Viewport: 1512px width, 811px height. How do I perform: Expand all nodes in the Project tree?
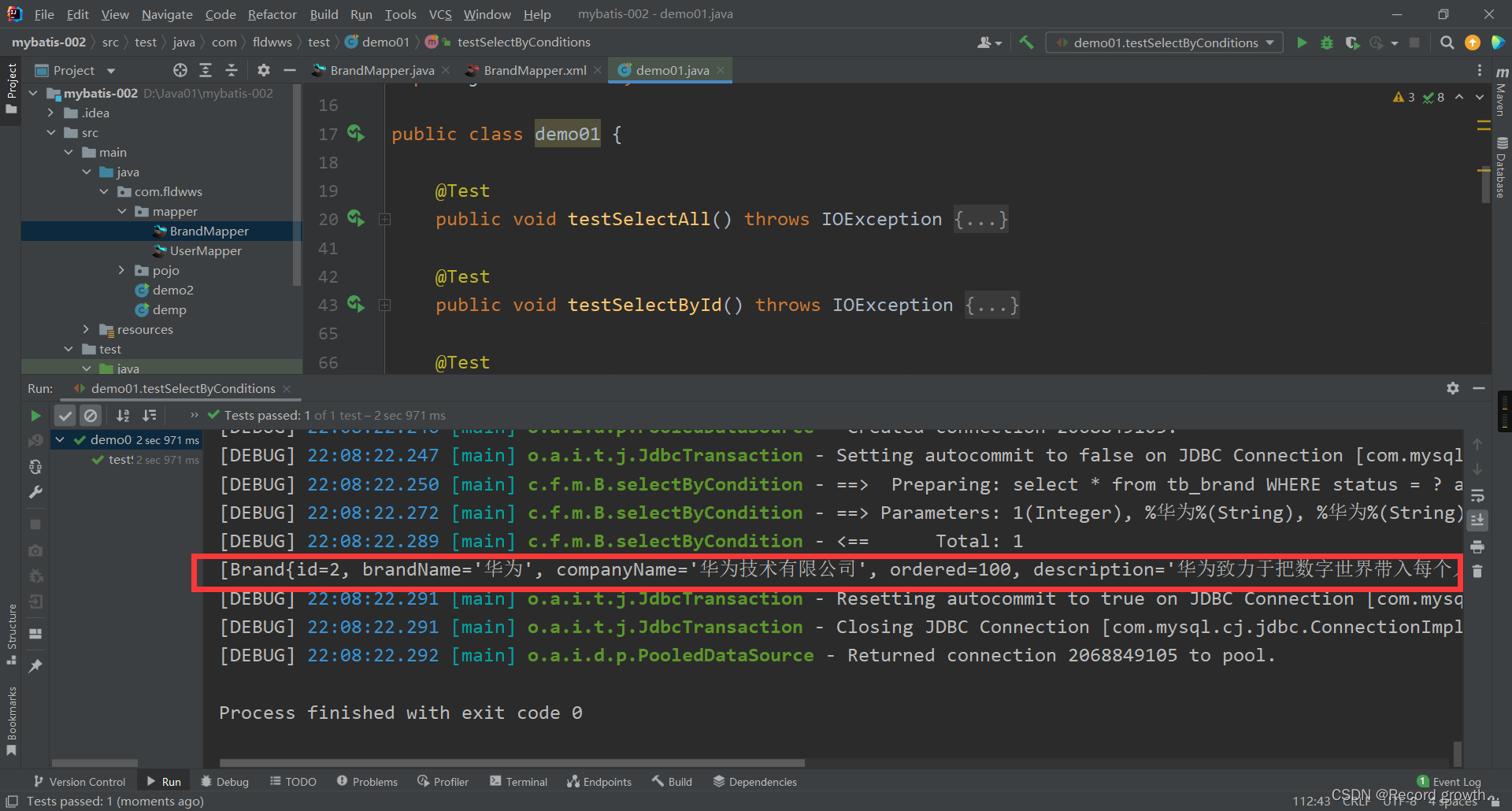click(206, 70)
